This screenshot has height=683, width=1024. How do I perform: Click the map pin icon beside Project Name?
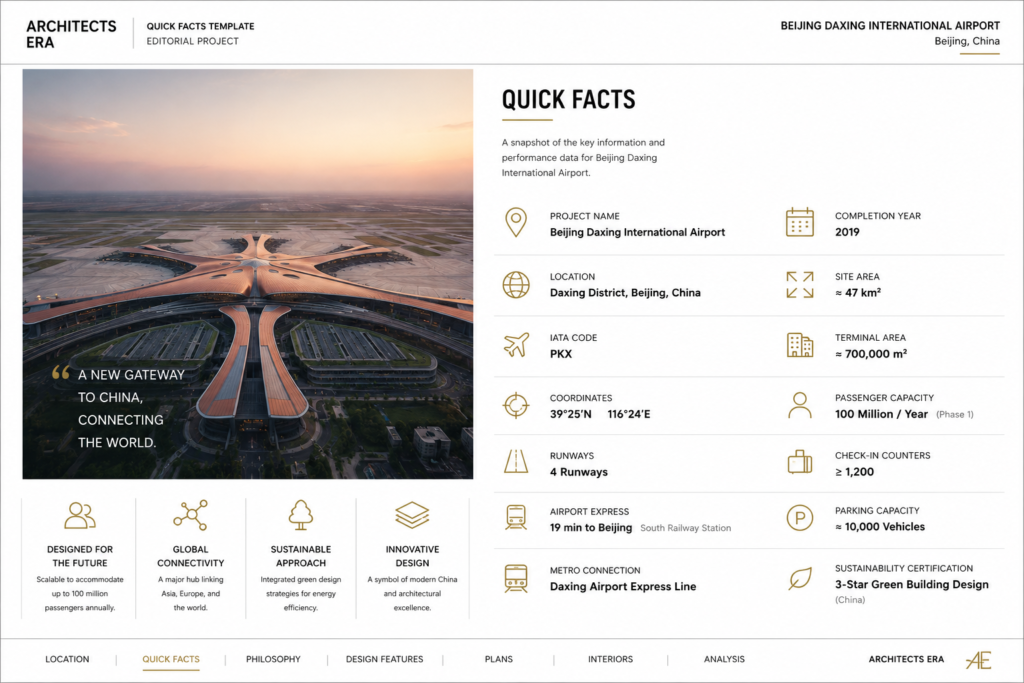[x=516, y=223]
